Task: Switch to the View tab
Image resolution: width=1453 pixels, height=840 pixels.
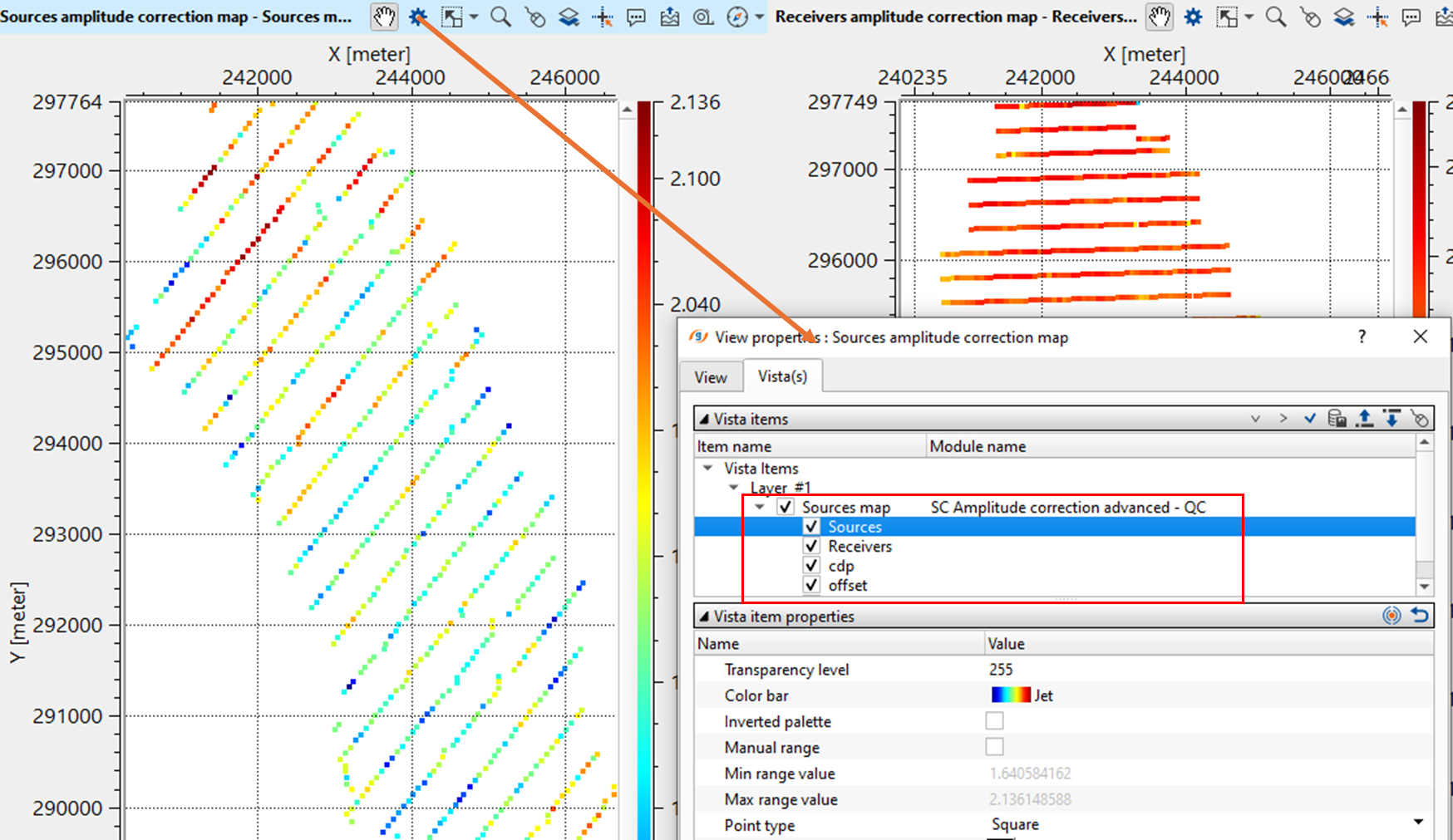Action: pos(711,377)
